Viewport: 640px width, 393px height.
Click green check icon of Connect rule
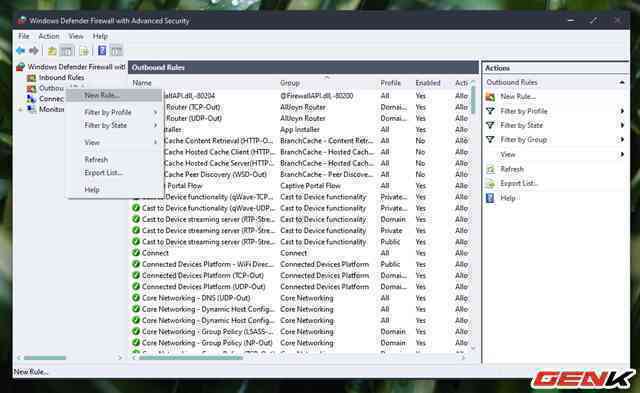tap(136, 253)
